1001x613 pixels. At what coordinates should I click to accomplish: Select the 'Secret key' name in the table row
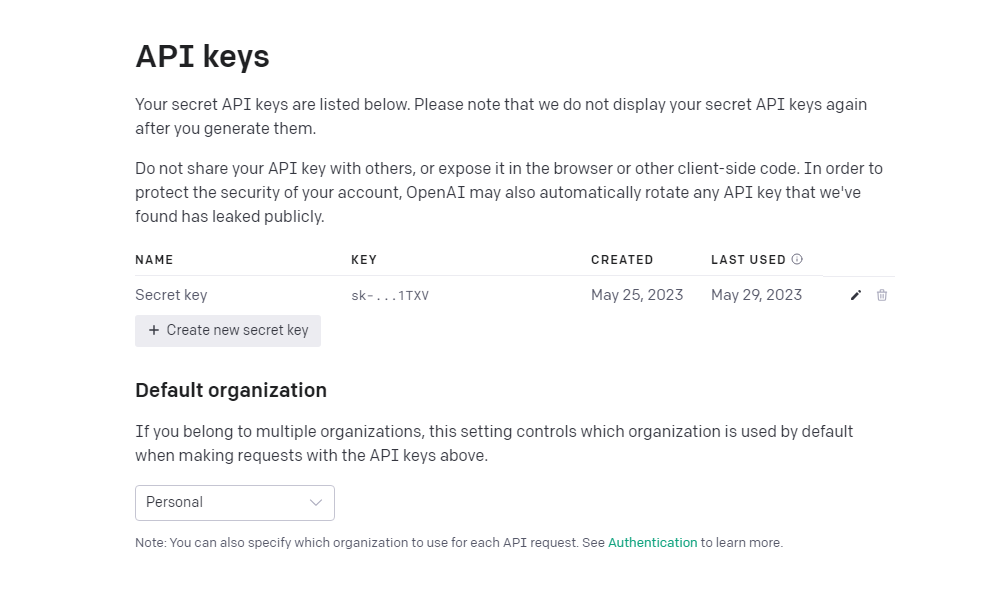click(171, 295)
